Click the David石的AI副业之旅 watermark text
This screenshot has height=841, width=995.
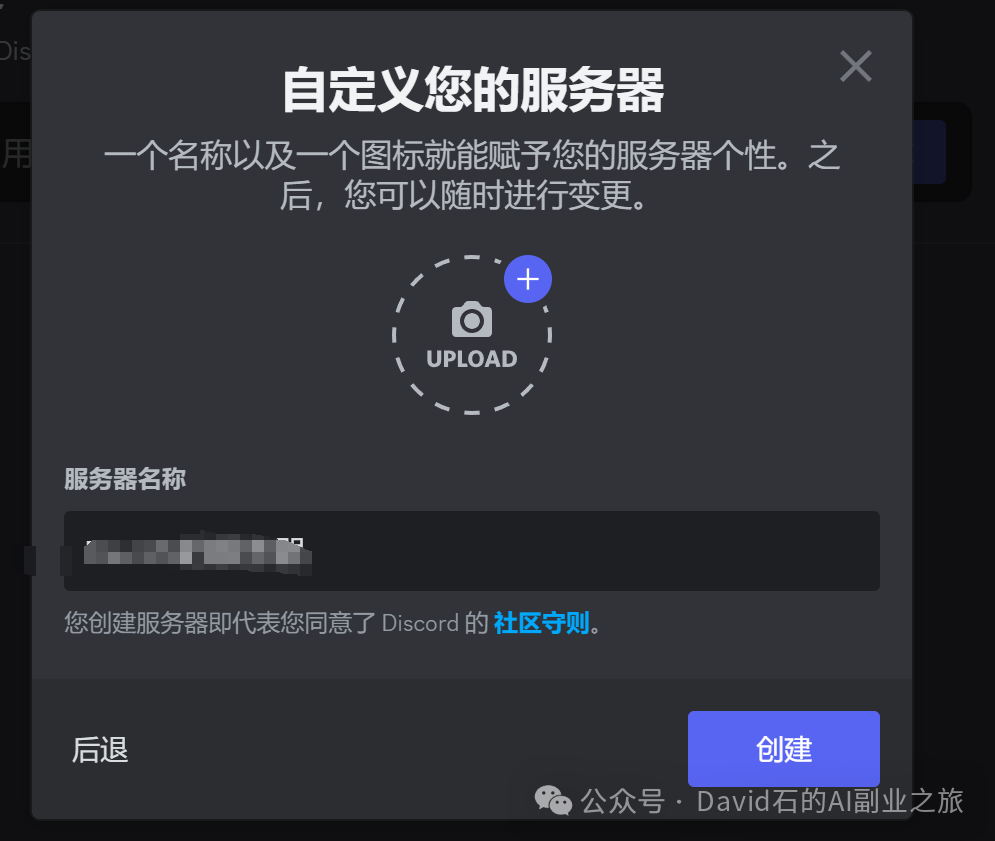click(x=830, y=801)
